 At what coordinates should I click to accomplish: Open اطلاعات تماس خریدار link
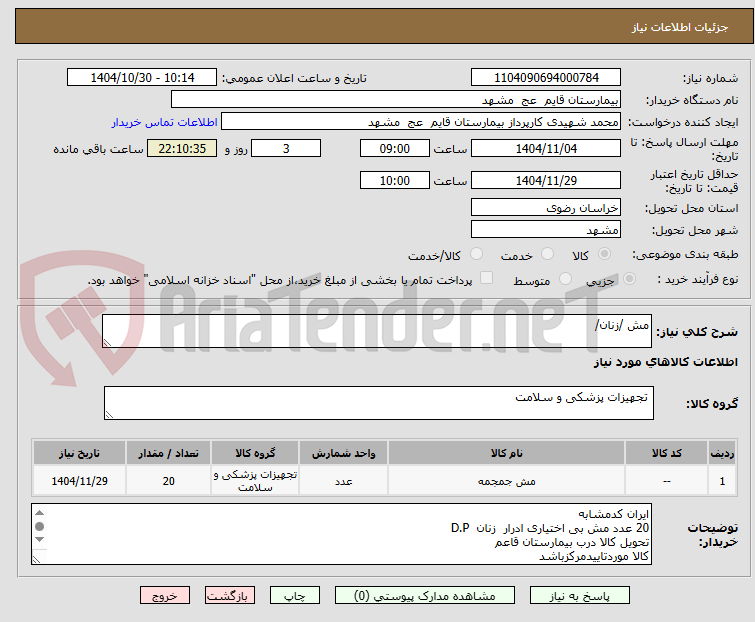click(165, 122)
